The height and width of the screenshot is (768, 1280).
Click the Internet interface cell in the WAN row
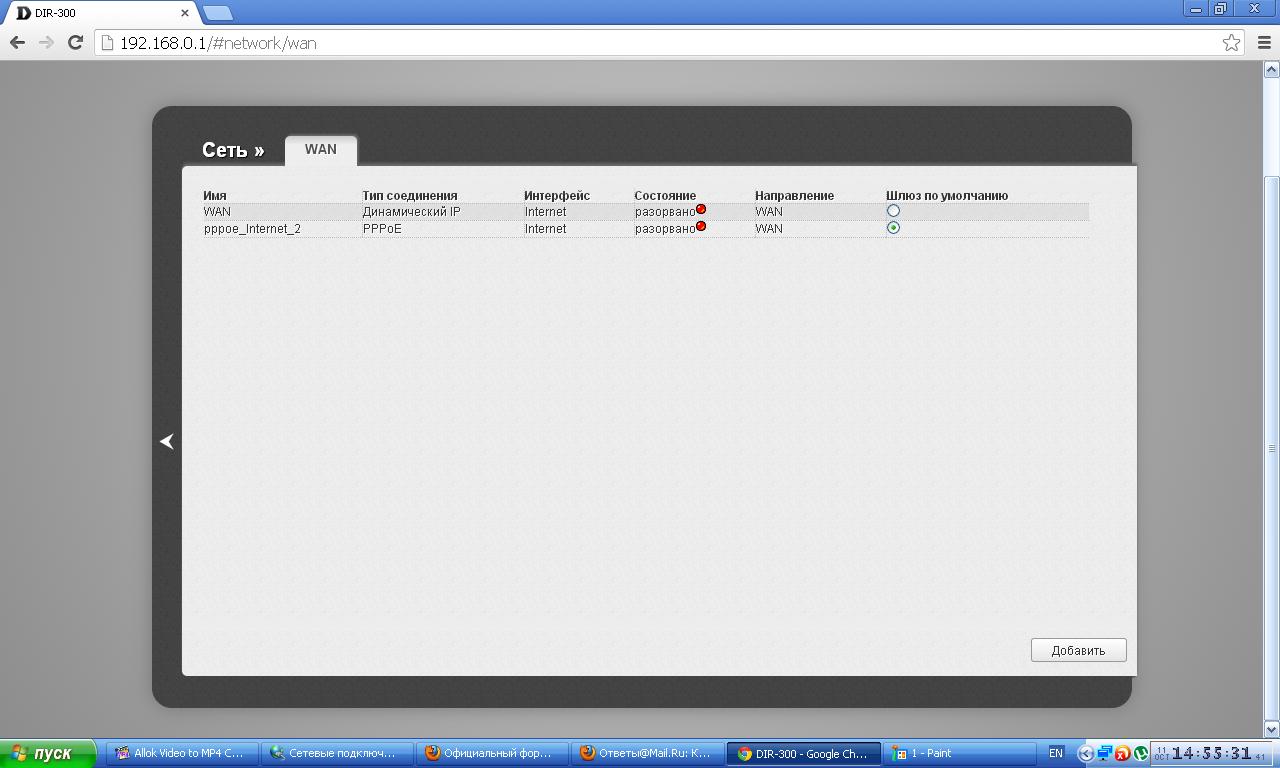546,212
